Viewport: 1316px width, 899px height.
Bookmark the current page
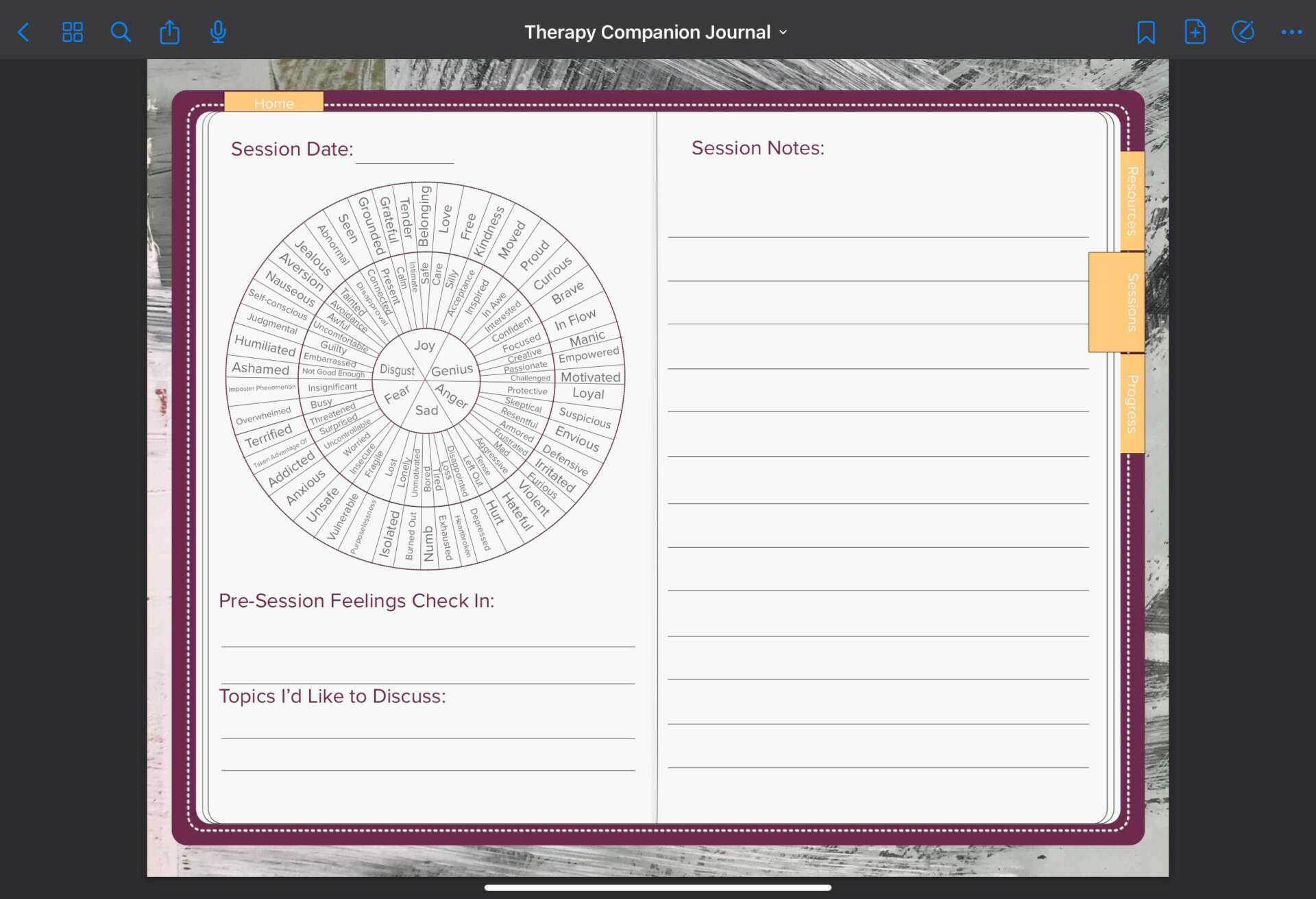1145,32
